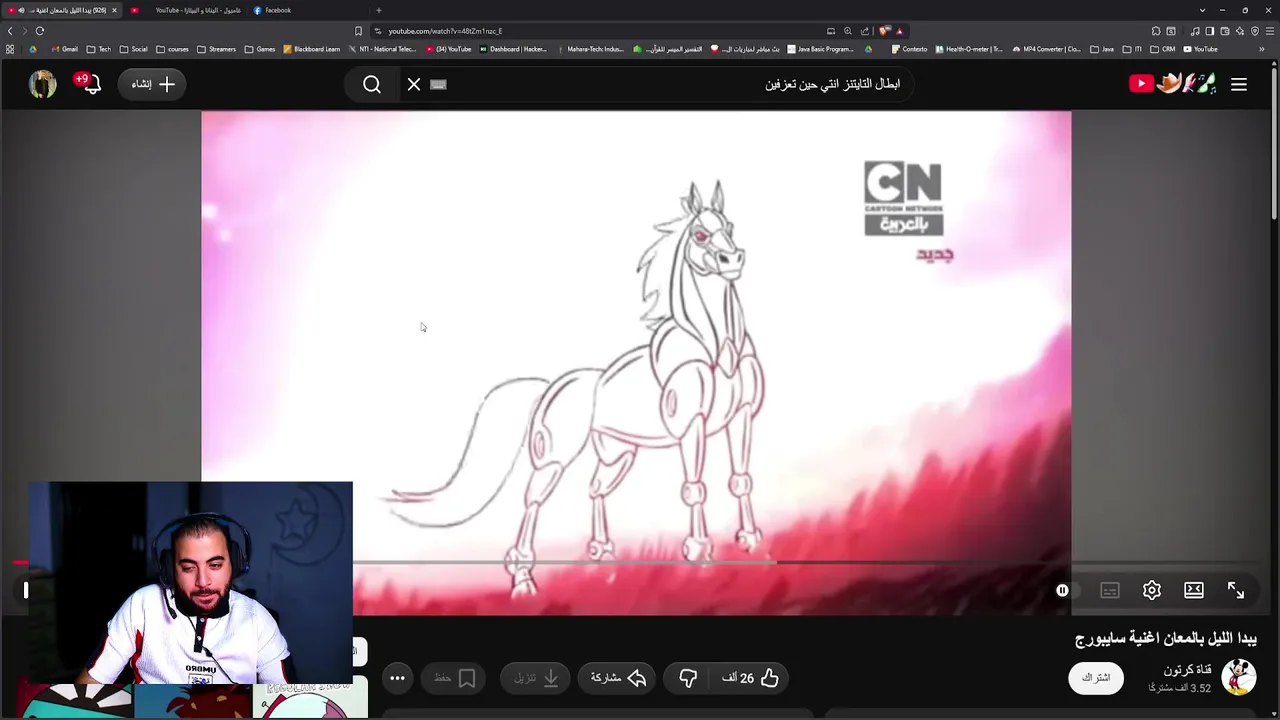Image resolution: width=1280 pixels, height=720 pixels.
Task: Click the search magnifier button
Action: 372,85
